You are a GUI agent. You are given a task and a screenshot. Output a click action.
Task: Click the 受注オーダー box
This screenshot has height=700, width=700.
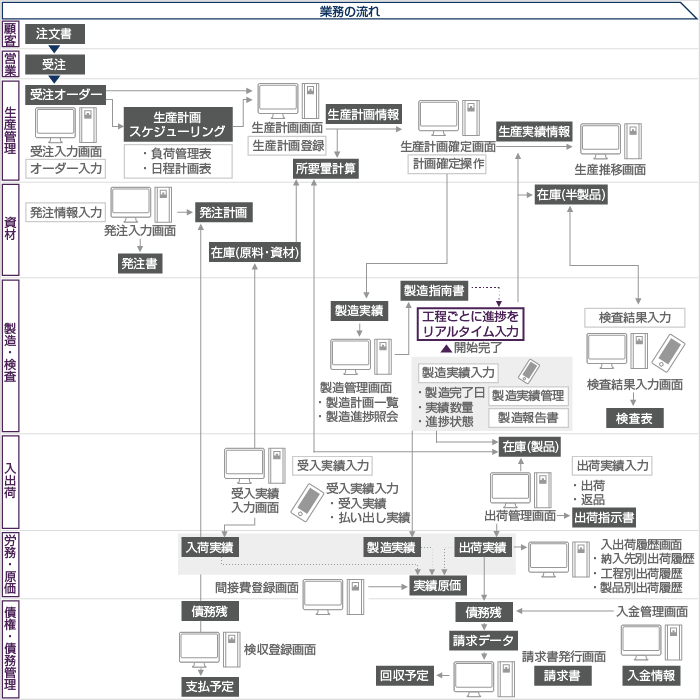coord(65,95)
